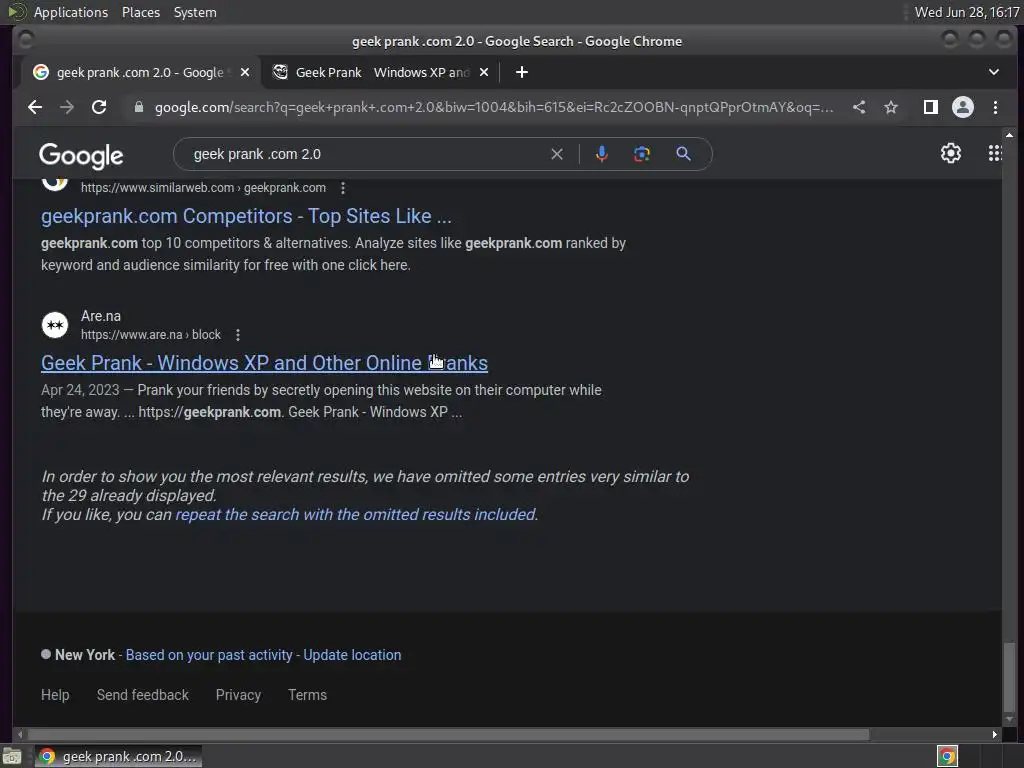Close the Google search tab

click(x=245, y=72)
